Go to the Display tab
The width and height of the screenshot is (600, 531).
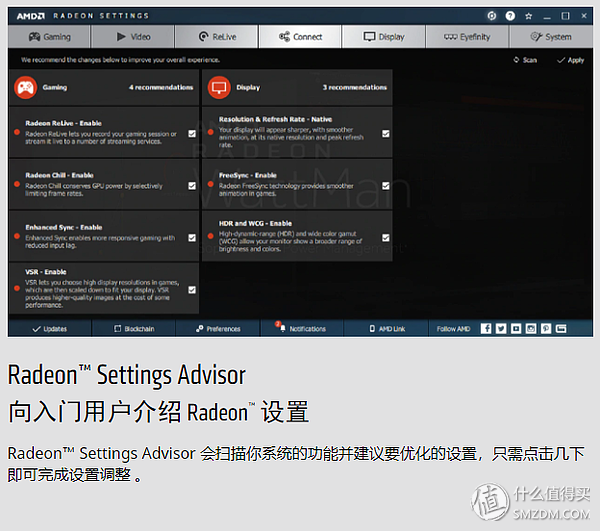tap(384, 37)
